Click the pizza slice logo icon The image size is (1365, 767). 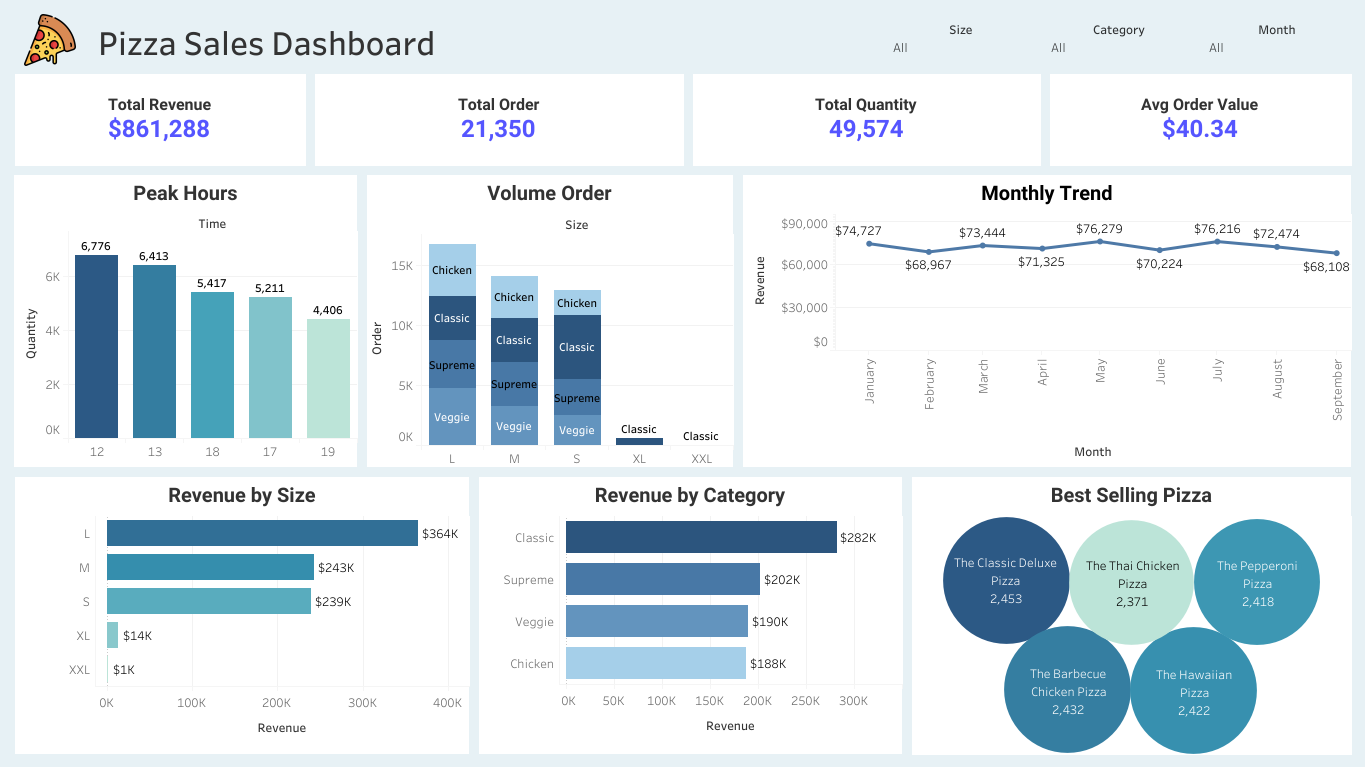click(49, 41)
